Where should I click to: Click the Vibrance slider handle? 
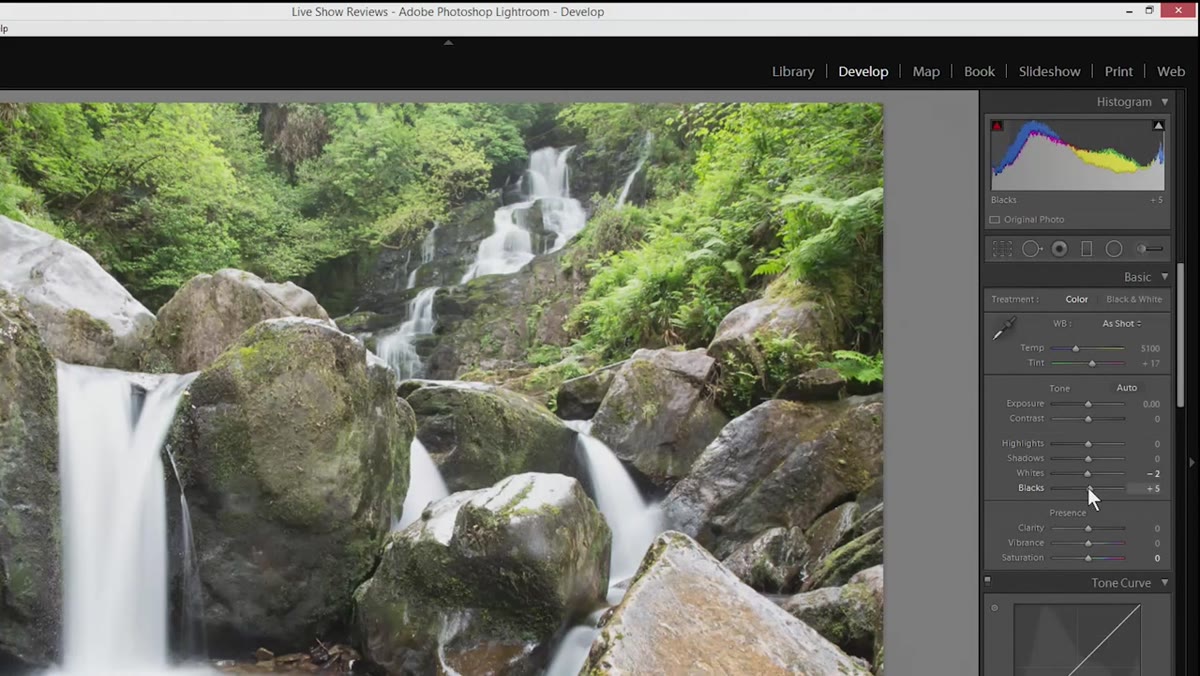(x=1088, y=543)
